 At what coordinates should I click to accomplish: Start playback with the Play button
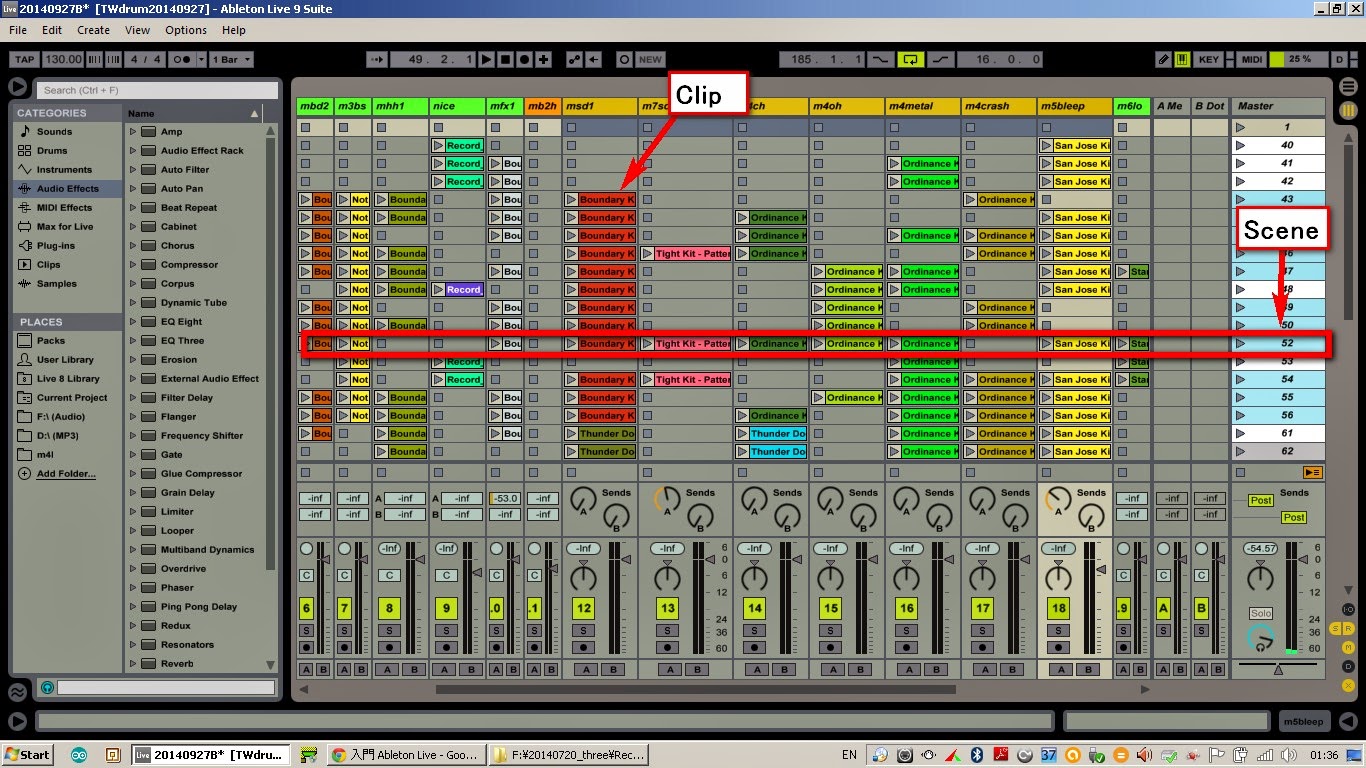487,59
